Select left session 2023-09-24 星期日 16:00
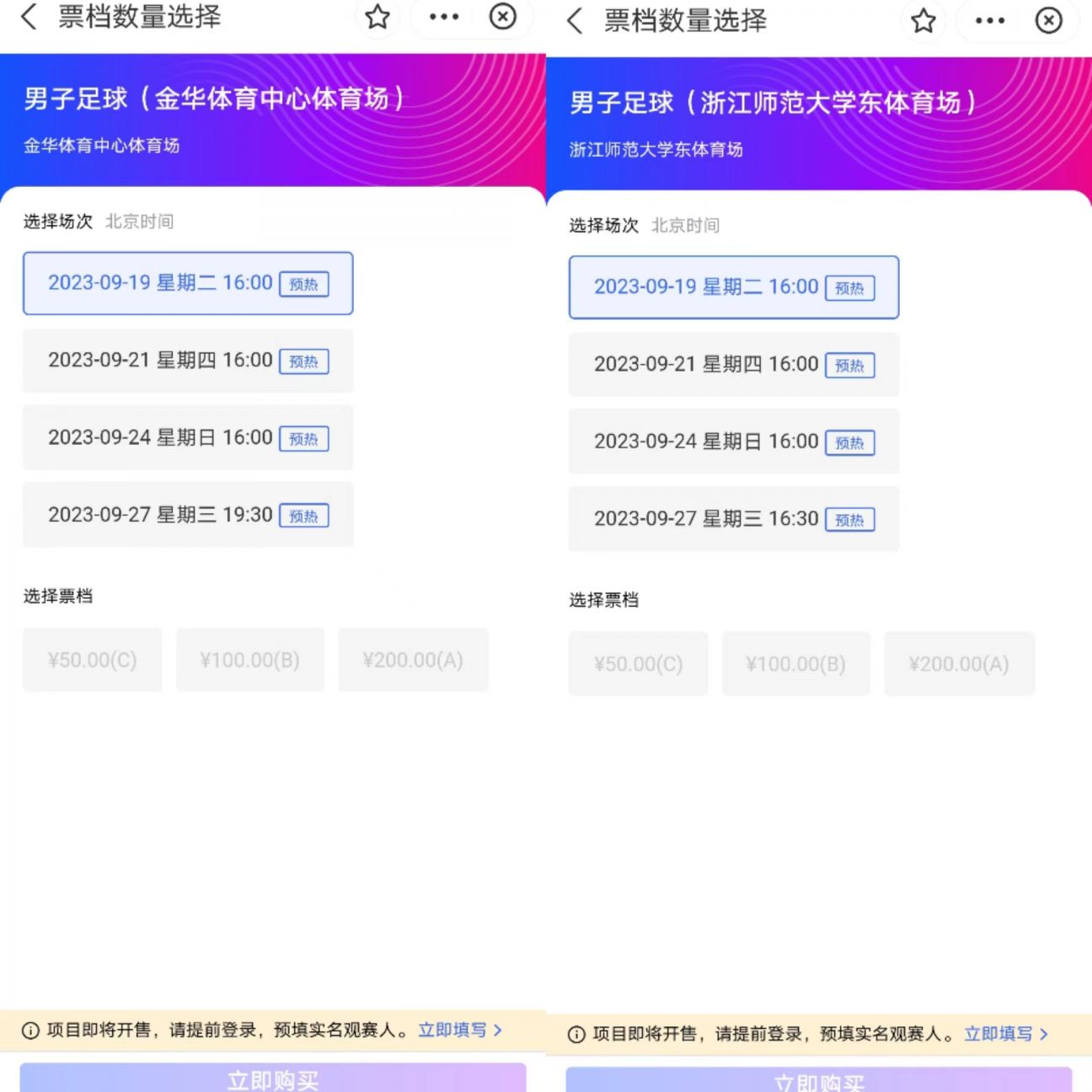The width and height of the screenshot is (1092, 1092). point(188,438)
